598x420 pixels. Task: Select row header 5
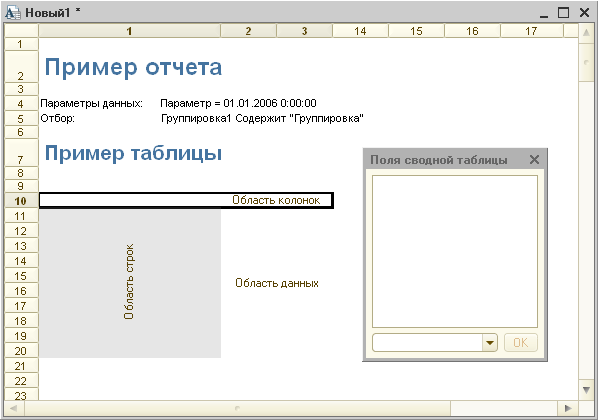(x=21, y=119)
